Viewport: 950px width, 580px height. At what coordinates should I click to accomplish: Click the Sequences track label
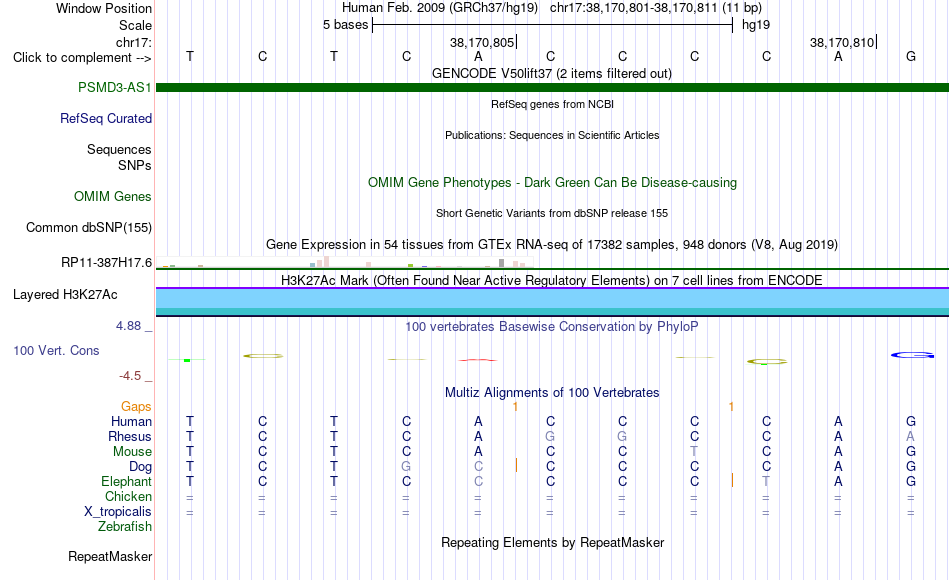coord(119,149)
